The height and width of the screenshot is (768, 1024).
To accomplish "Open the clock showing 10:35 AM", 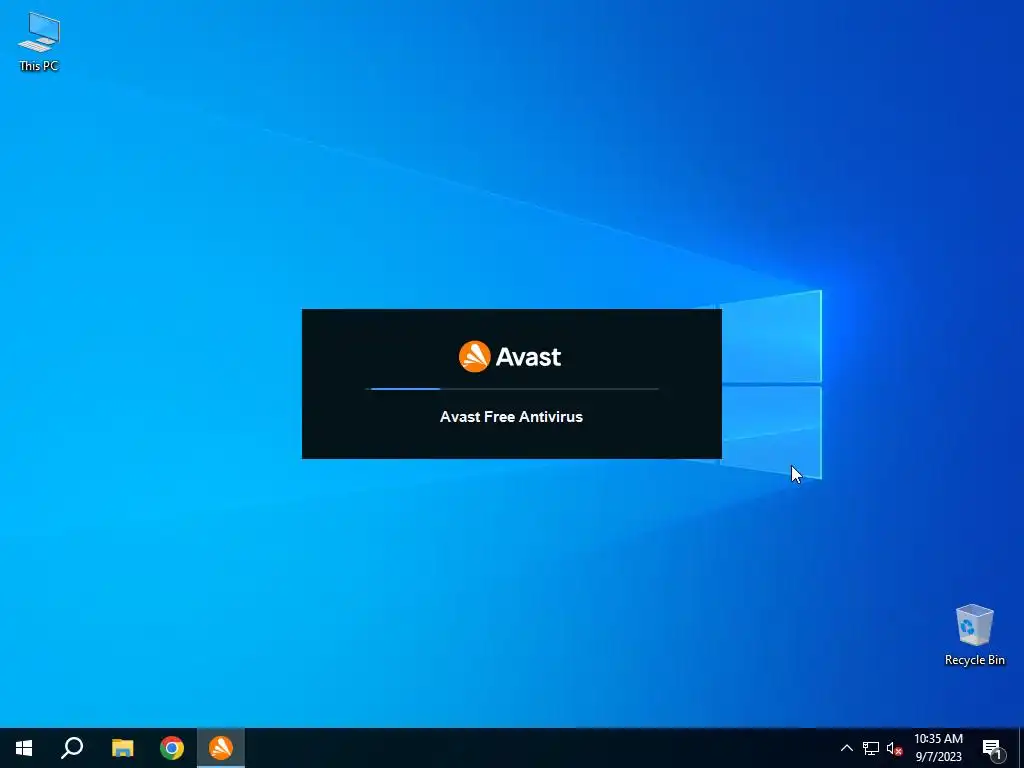I will point(938,748).
